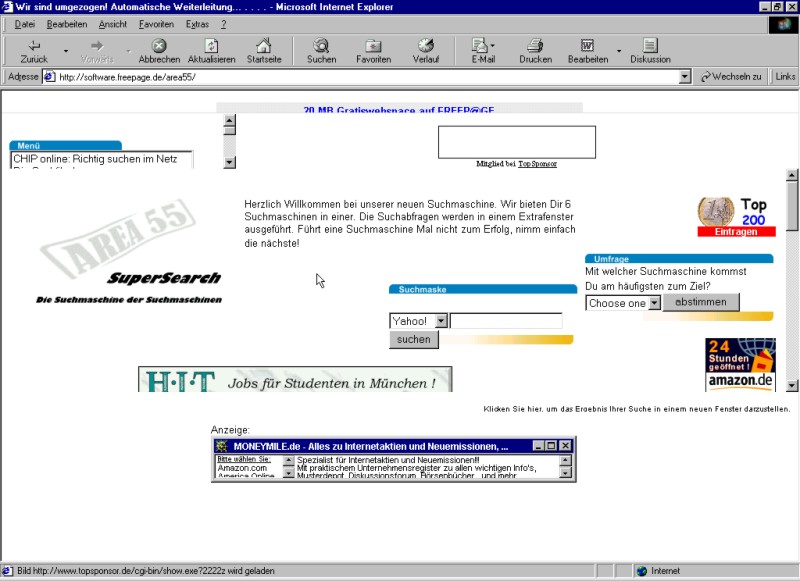Open the Extras menu
The height and width of the screenshot is (581, 800).
coord(197,24)
